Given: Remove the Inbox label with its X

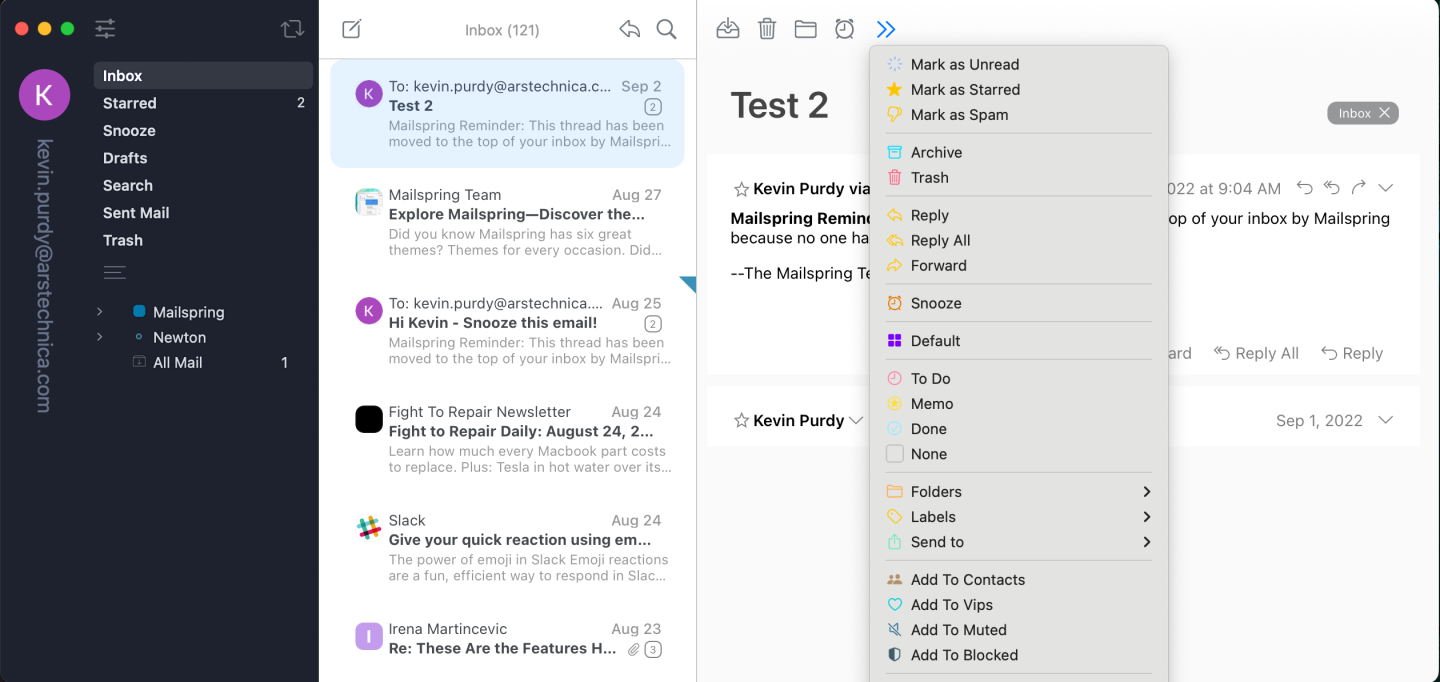Looking at the screenshot, I should (1385, 113).
